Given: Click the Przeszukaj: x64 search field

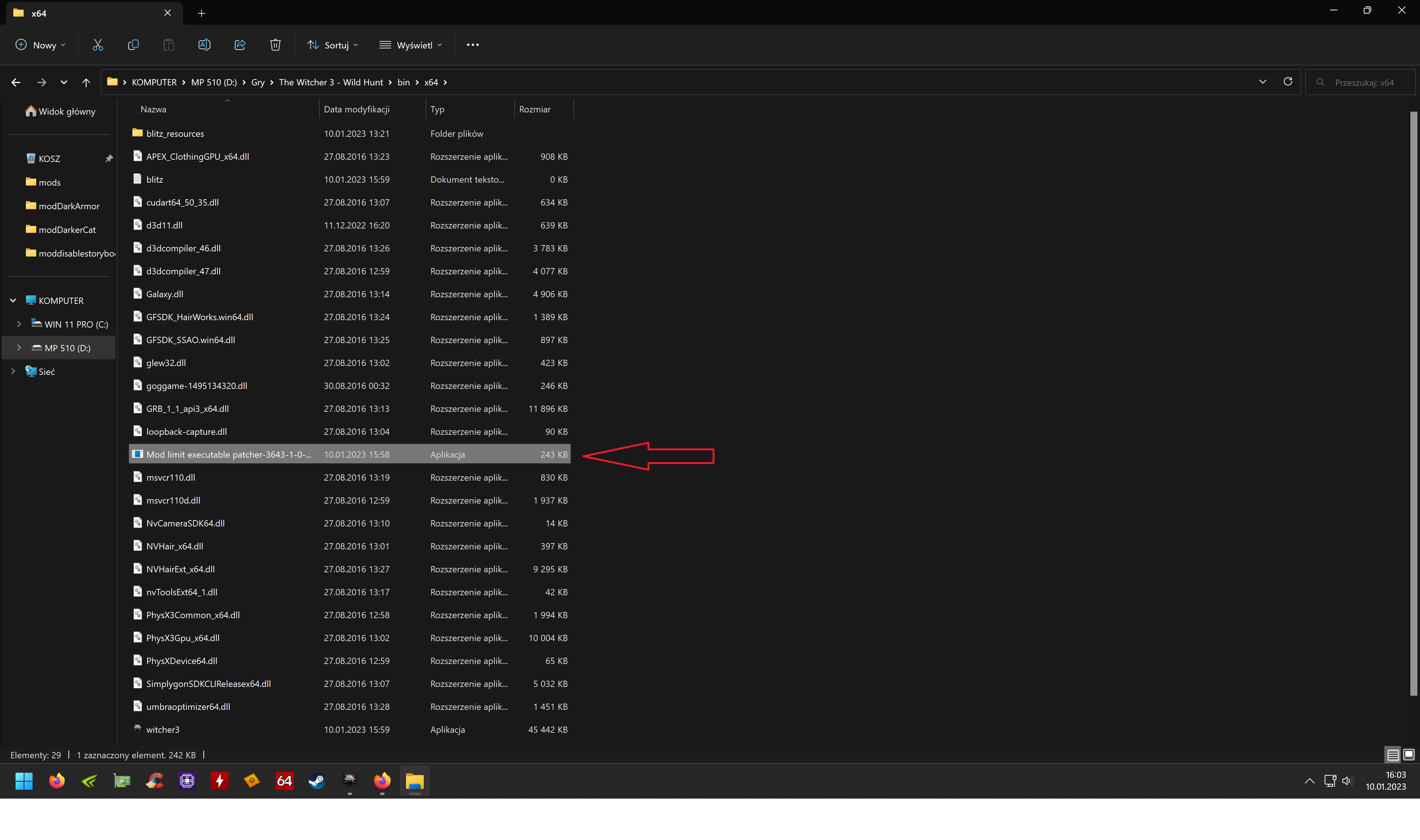Looking at the screenshot, I should 1364,83.
